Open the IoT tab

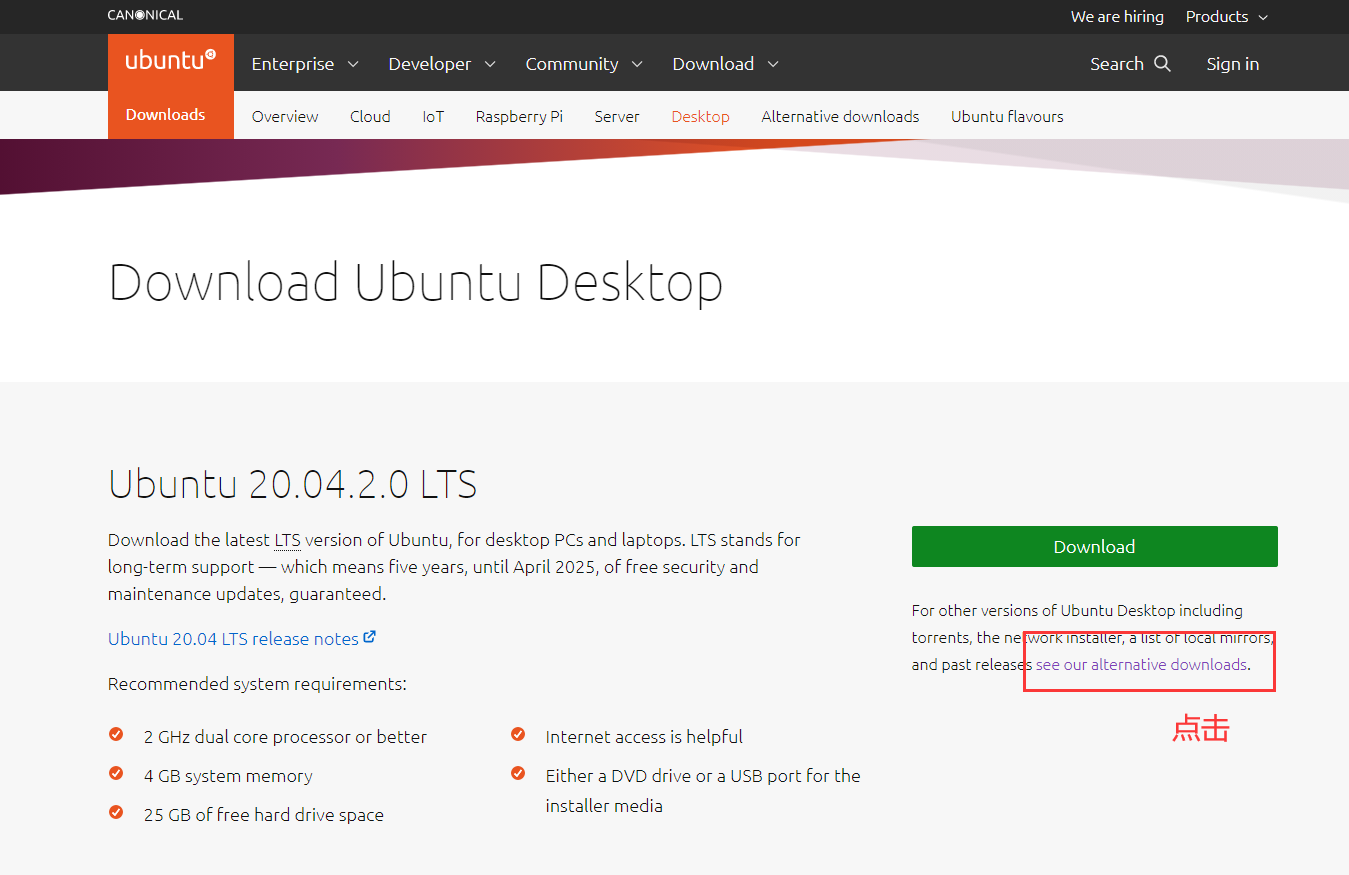point(433,116)
